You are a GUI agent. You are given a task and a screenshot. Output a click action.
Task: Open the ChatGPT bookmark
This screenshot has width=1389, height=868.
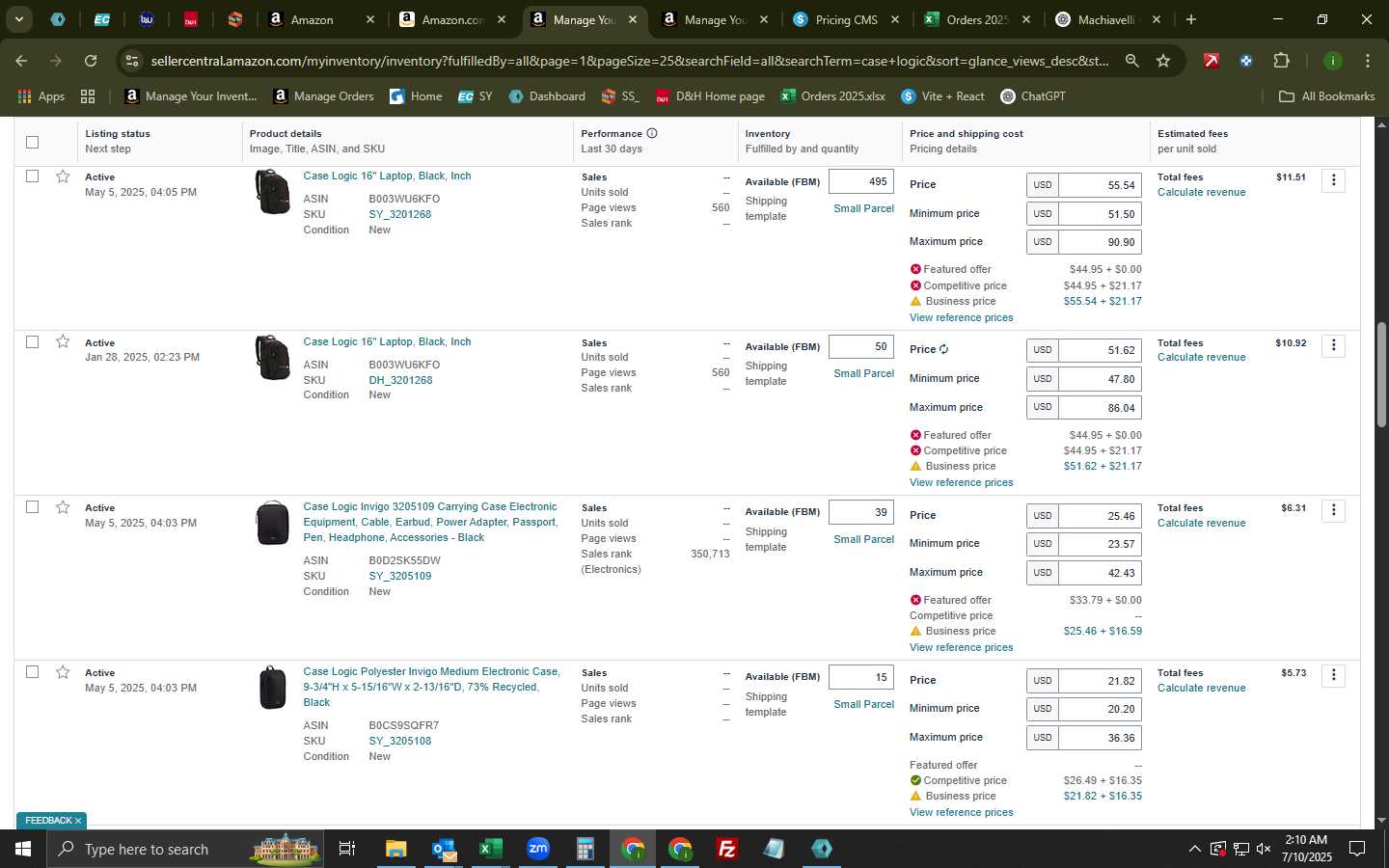[x=1032, y=96]
